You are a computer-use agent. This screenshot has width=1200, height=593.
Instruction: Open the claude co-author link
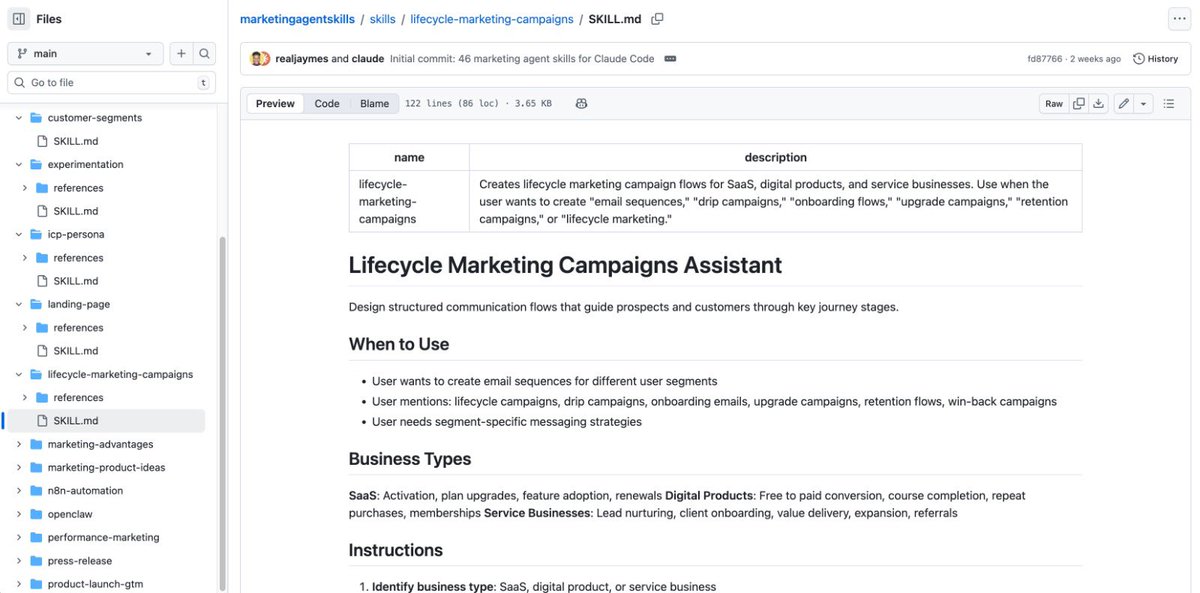point(368,59)
